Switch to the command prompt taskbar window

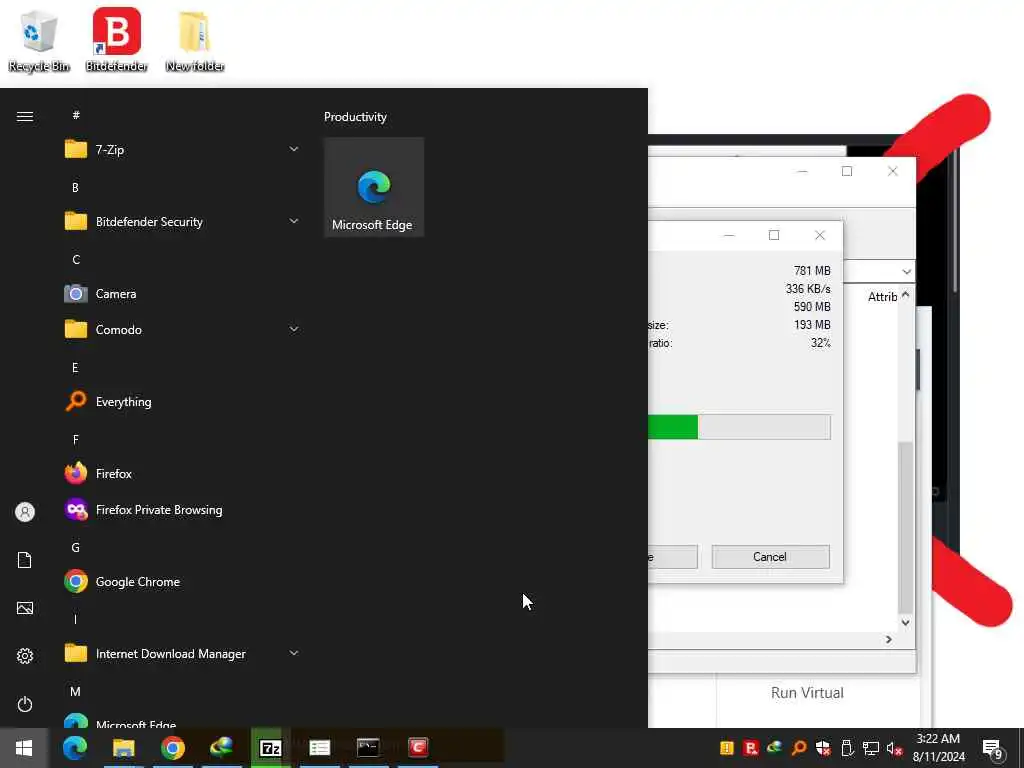(x=368, y=748)
